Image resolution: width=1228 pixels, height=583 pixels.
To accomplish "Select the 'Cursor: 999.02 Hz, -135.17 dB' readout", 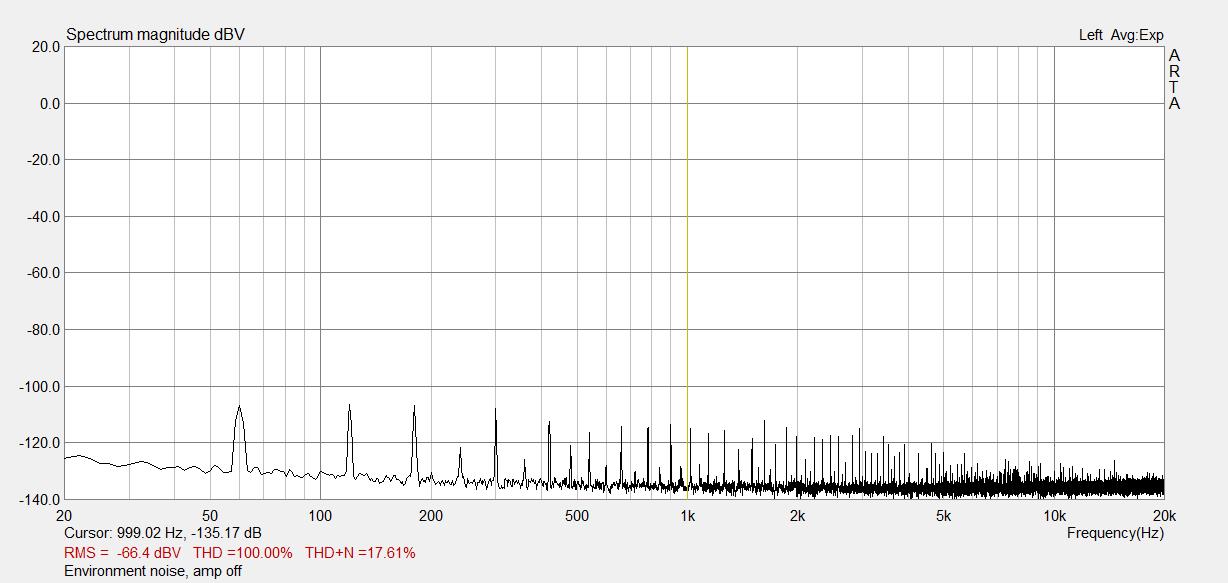I will 163,533.
